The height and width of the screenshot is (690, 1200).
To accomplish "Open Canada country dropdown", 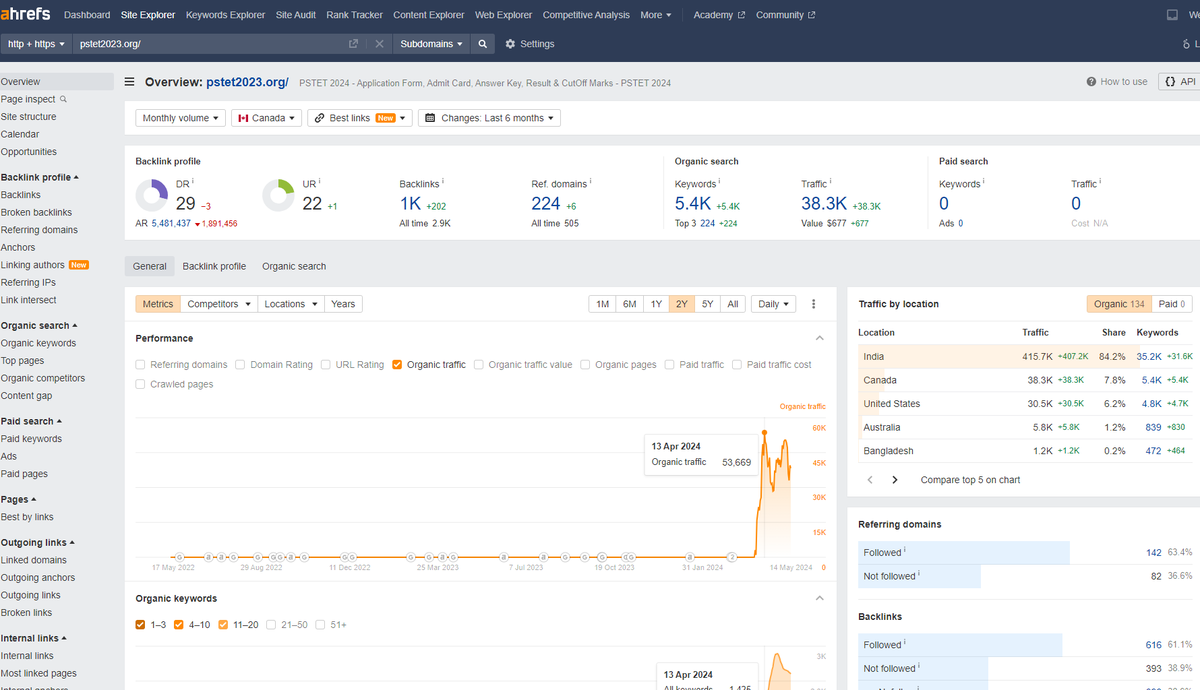I will (x=267, y=118).
